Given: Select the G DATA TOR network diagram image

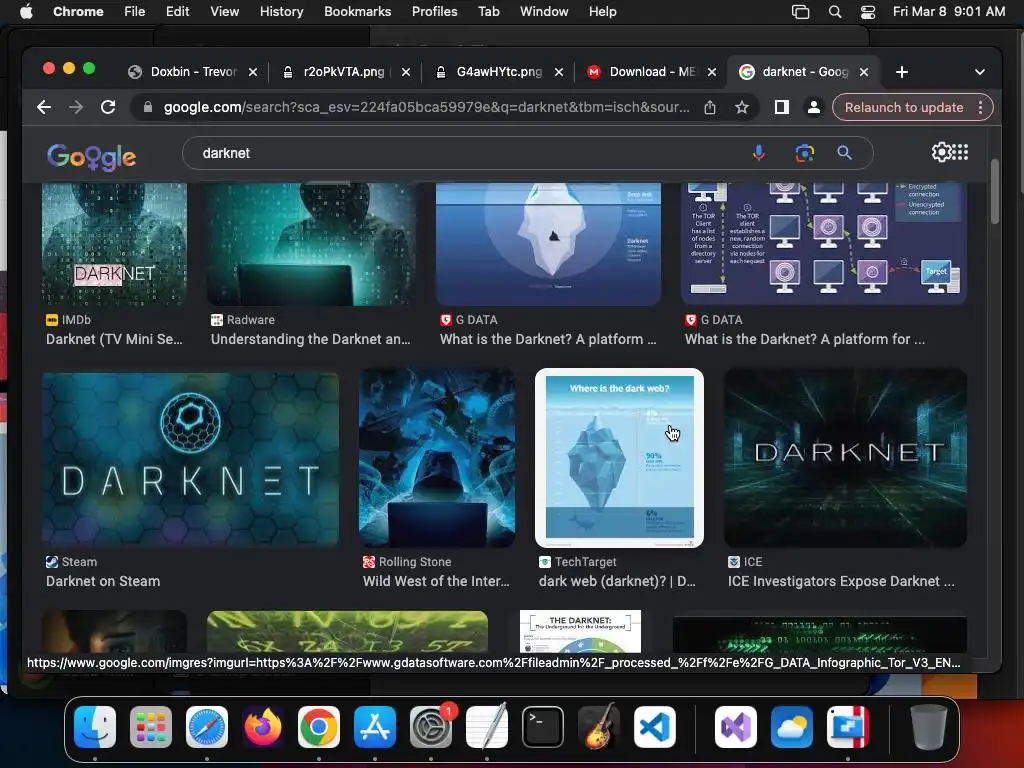Looking at the screenshot, I should [824, 244].
